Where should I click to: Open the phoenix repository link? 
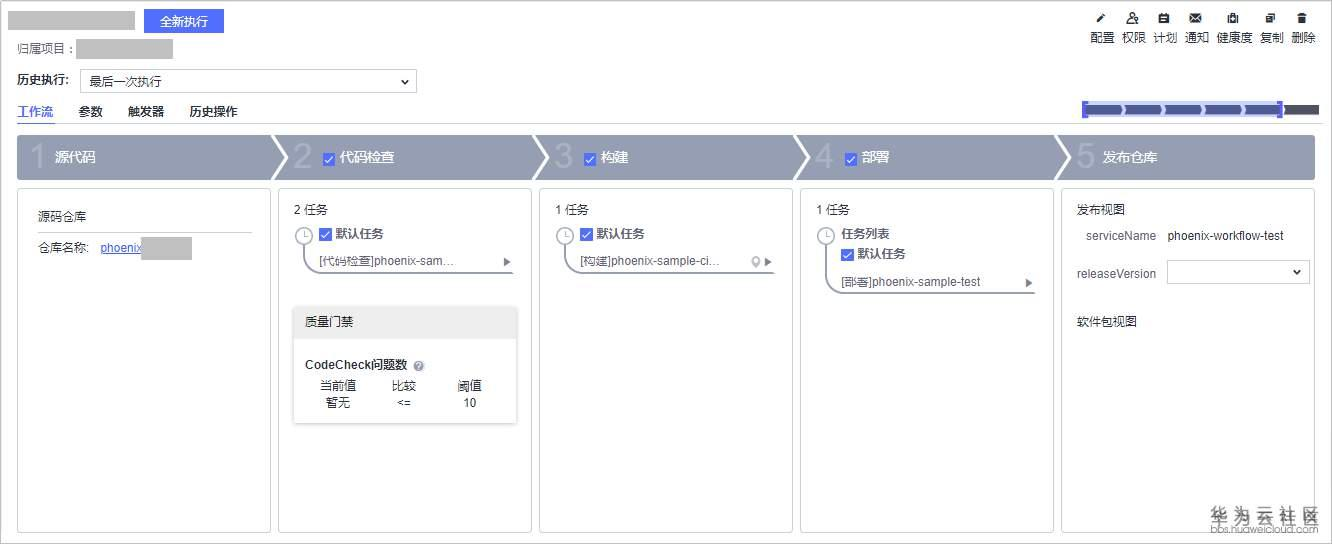[121, 248]
